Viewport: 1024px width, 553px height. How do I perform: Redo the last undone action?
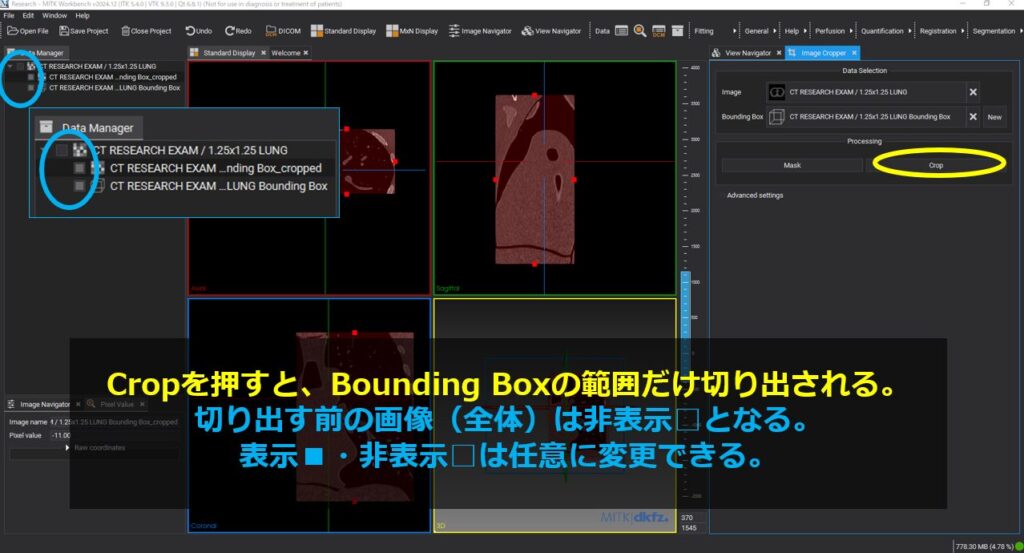[x=238, y=31]
